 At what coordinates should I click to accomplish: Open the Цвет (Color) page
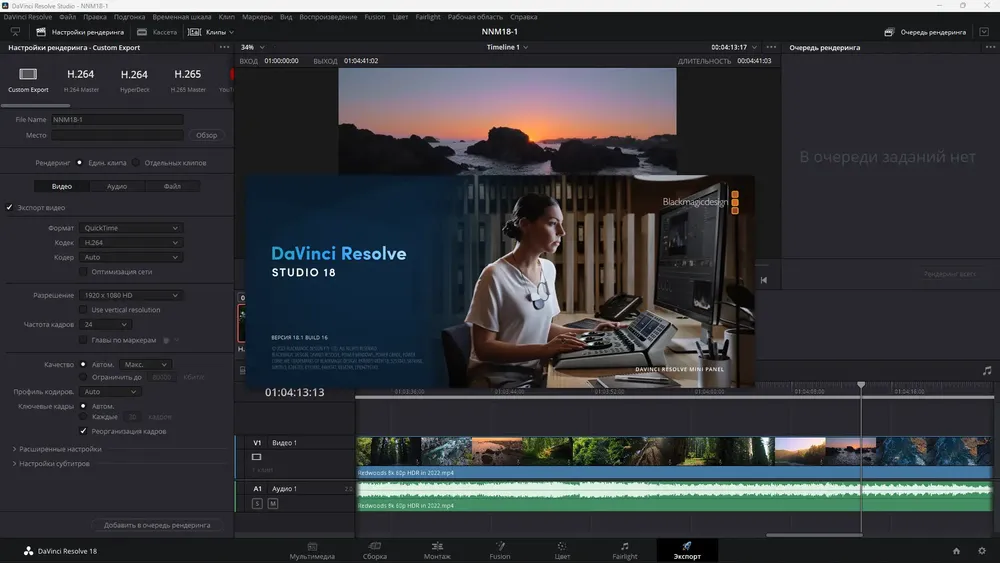tap(562, 549)
